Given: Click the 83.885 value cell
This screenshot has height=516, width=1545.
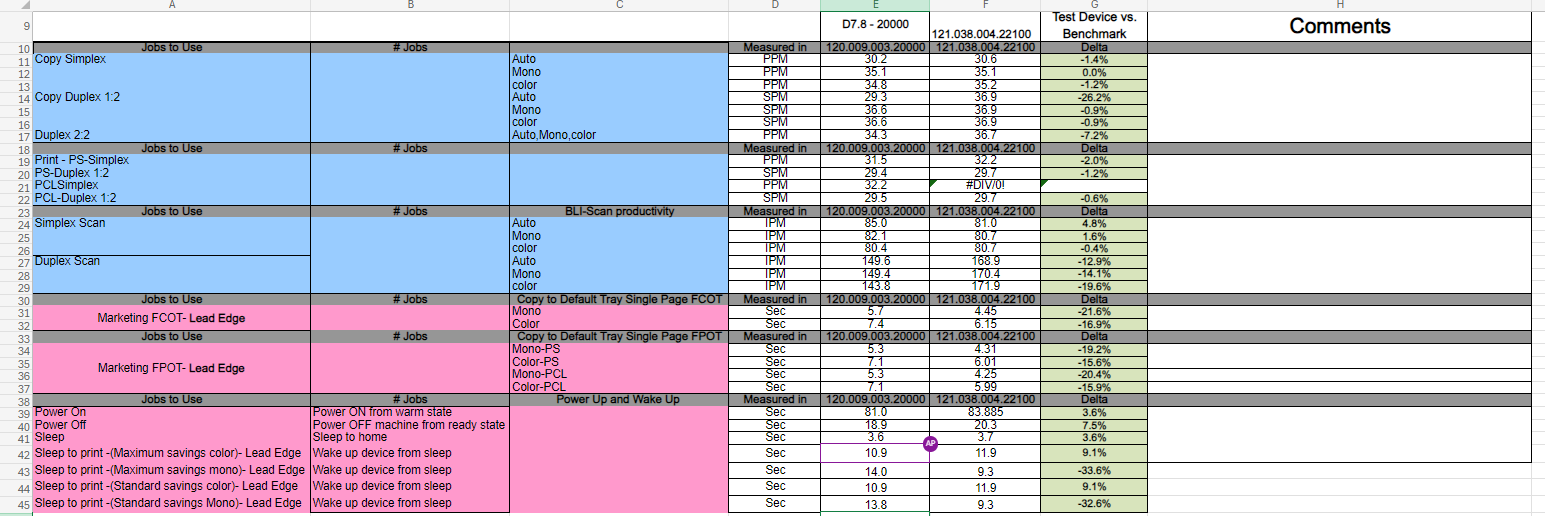Looking at the screenshot, I should coord(985,412).
